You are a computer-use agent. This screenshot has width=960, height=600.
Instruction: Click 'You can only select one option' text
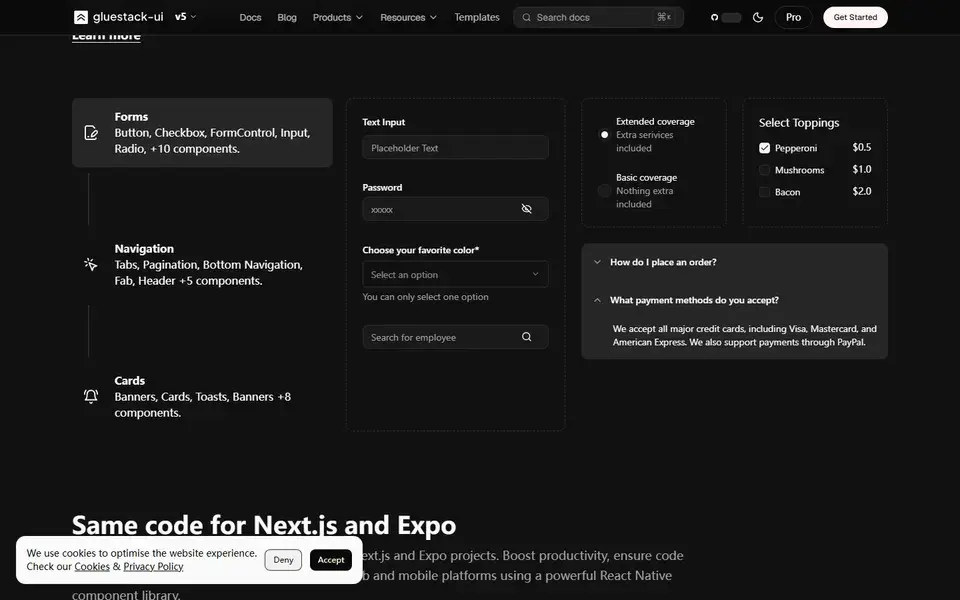point(425,296)
